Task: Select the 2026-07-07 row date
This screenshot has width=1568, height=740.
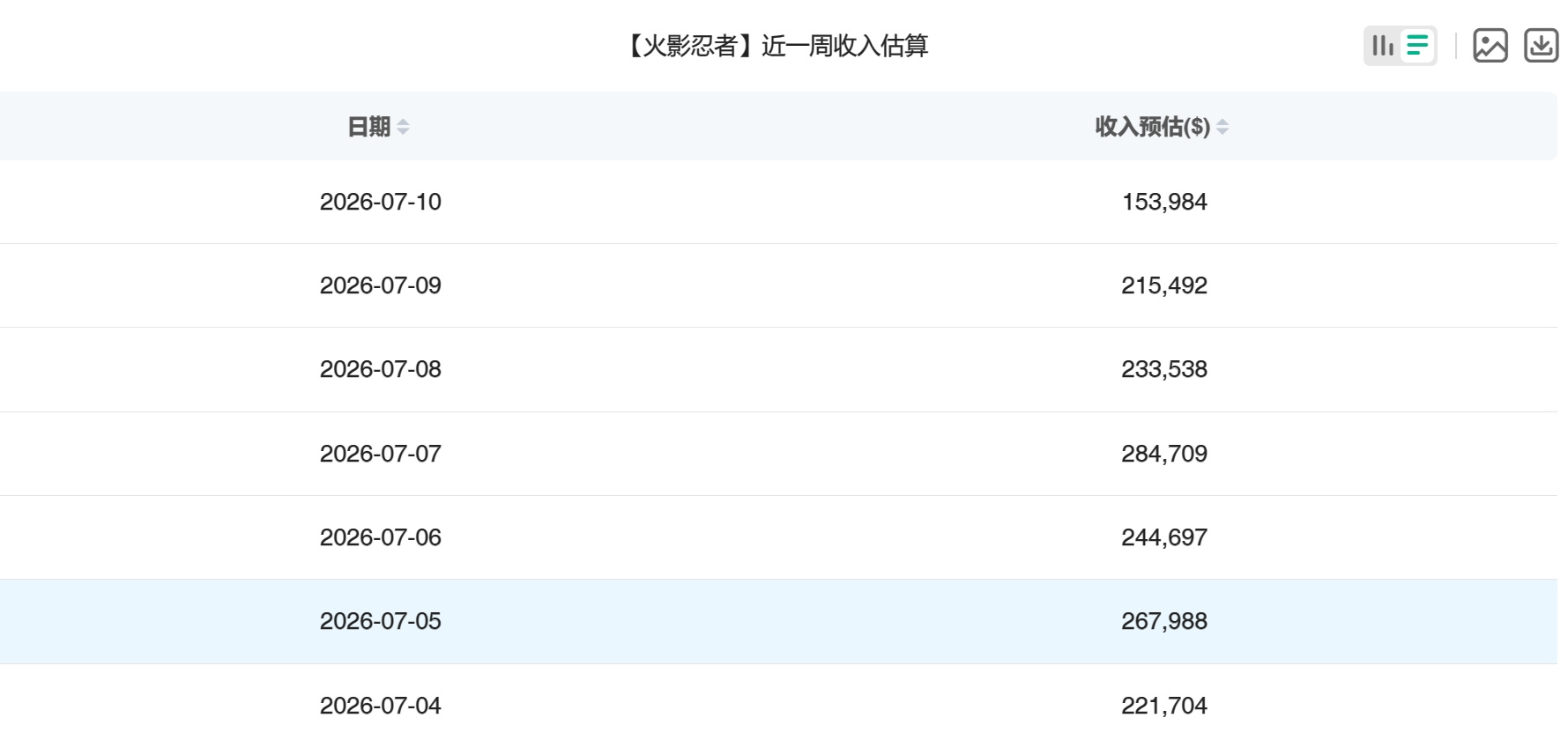Action: pos(381,454)
